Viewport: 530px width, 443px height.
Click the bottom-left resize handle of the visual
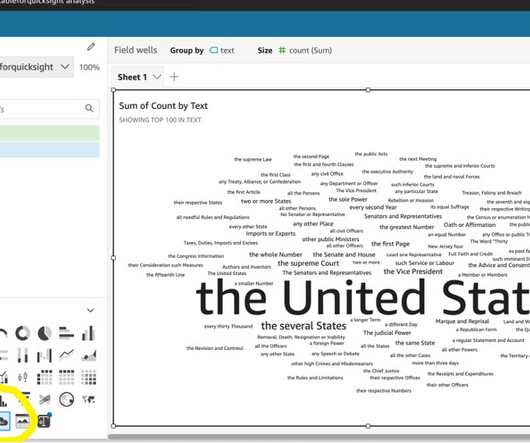coord(114,426)
